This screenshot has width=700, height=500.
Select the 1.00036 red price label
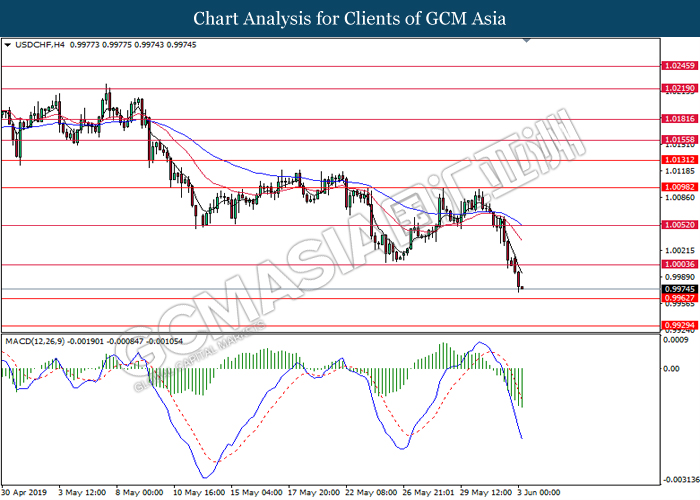(x=677, y=265)
